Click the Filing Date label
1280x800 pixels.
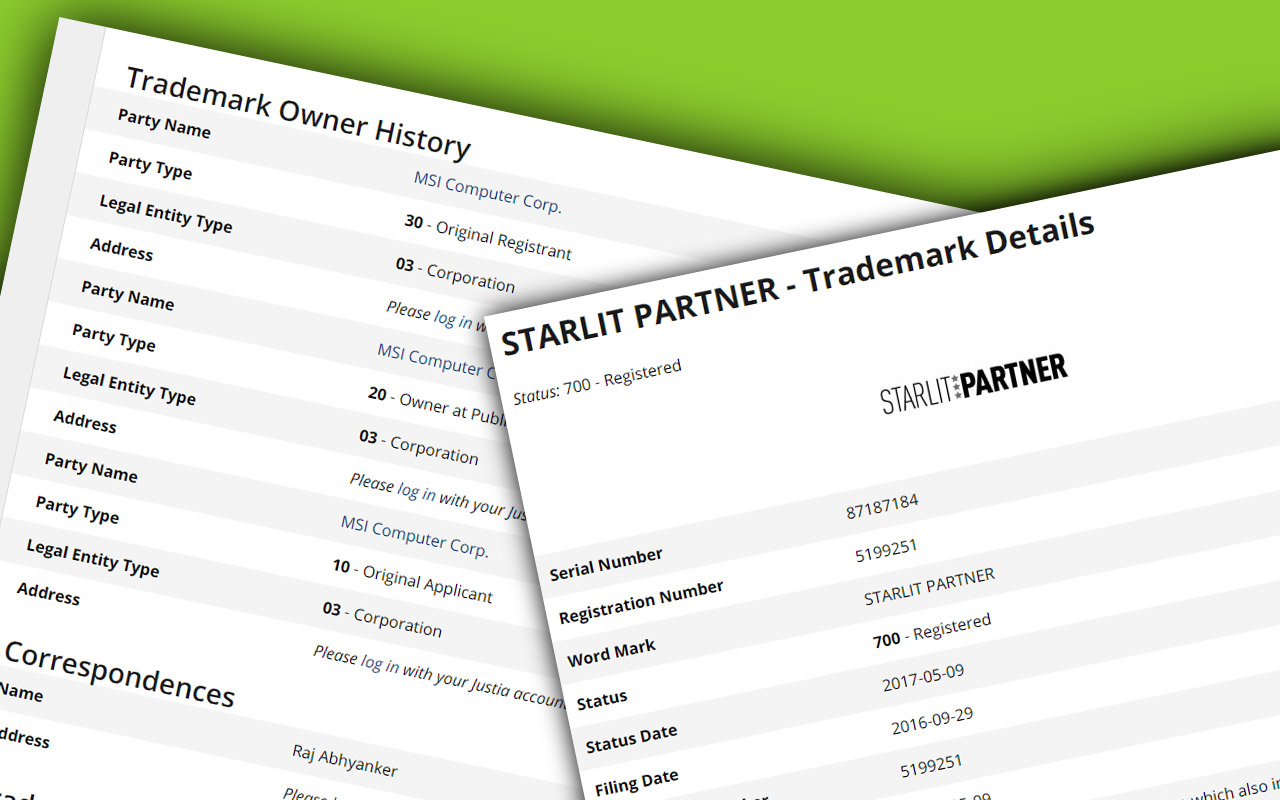coord(637,783)
